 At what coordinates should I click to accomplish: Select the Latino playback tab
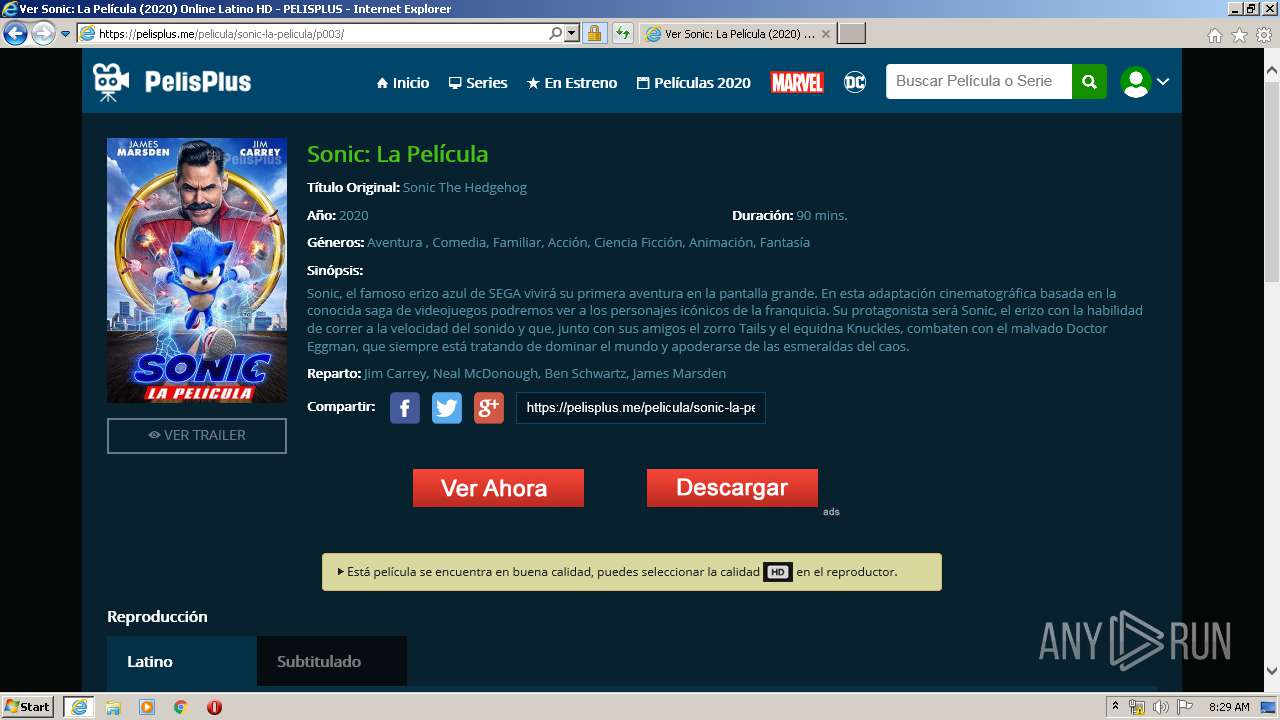click(x=182, y=661)
